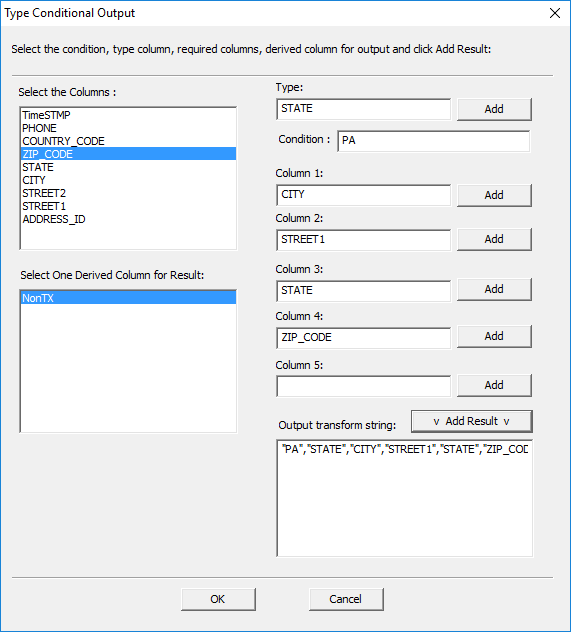Viewport: 571px width, 632px height.
Task: Click Add button for Column 5
Action: pyautogui.click(x=494, y=385)
